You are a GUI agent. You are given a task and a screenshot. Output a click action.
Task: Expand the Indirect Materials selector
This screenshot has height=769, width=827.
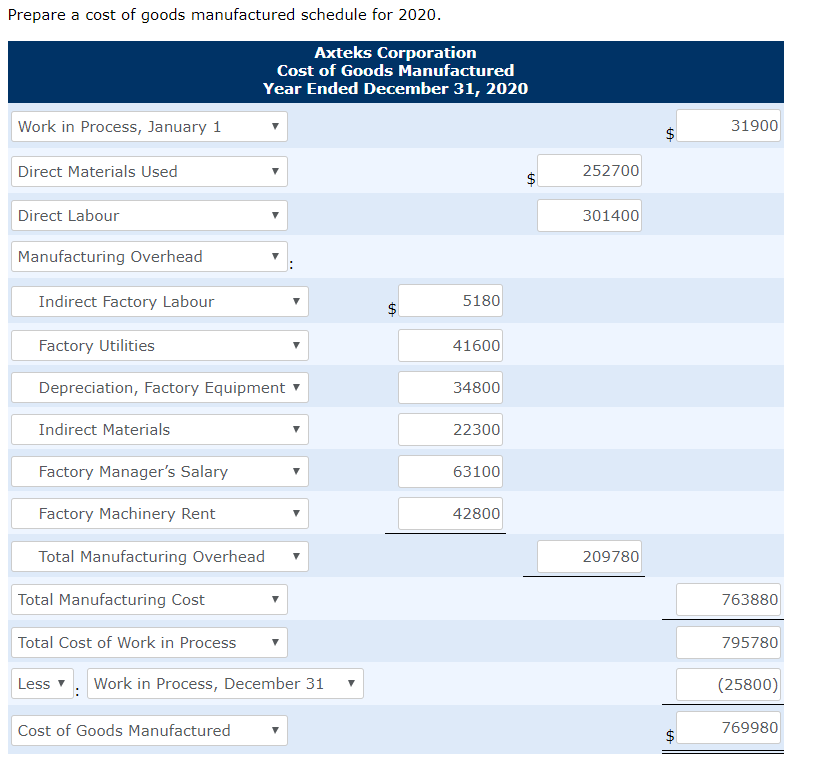[158, 429]
